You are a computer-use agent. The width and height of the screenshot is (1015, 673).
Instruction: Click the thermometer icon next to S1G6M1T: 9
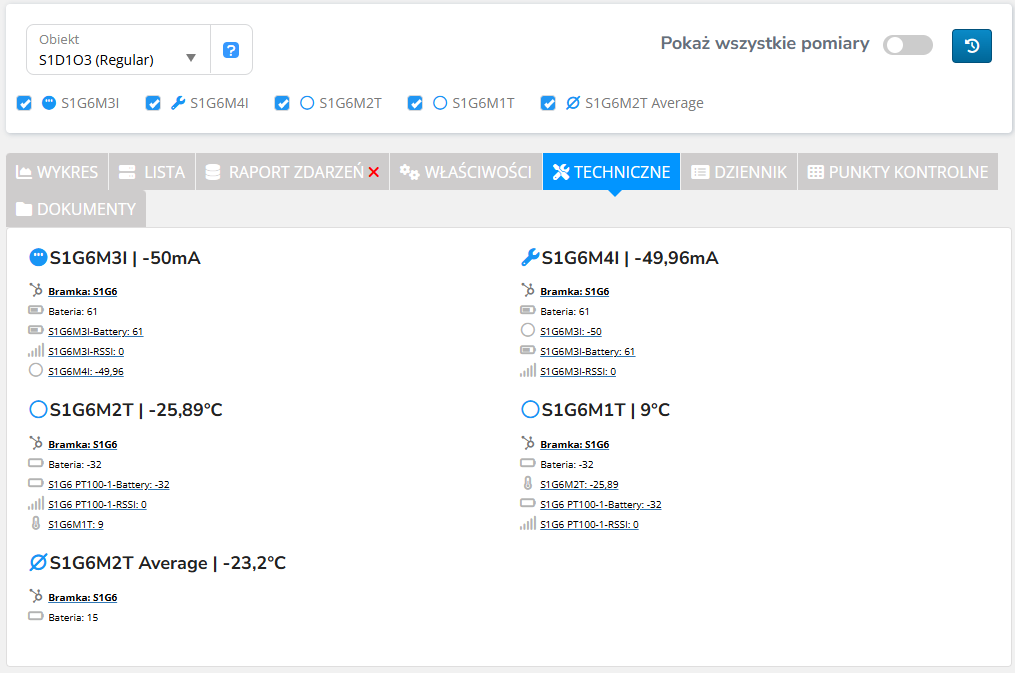(x=36, y=523)
